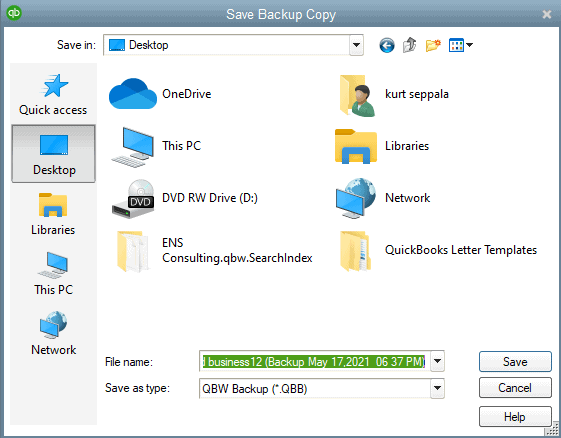
Task: Click the DVD RW Drive (D:) label
Action: coord(210,198)
